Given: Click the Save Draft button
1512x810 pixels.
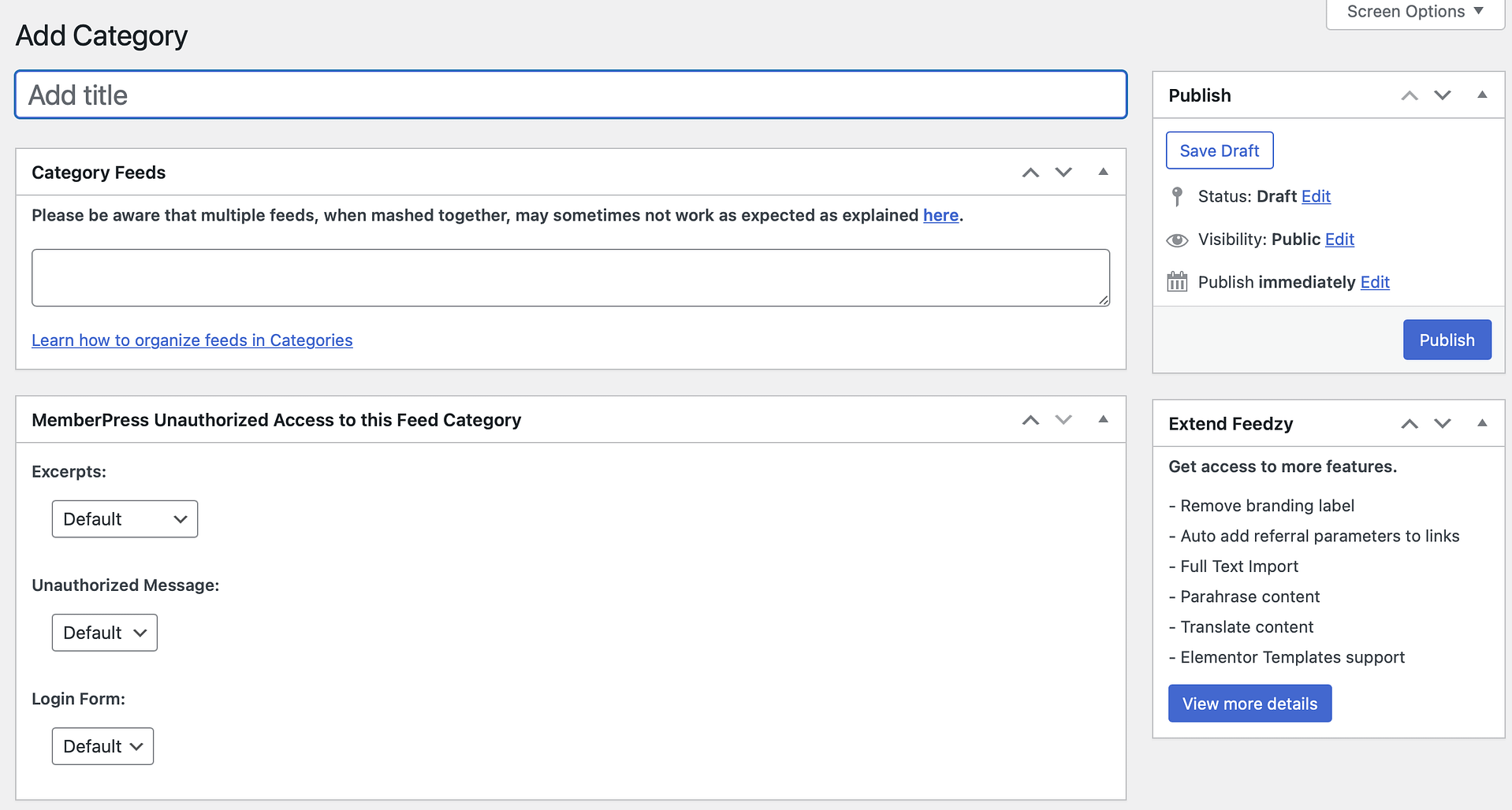Looking at the screenshot, I should (1220, 150).
